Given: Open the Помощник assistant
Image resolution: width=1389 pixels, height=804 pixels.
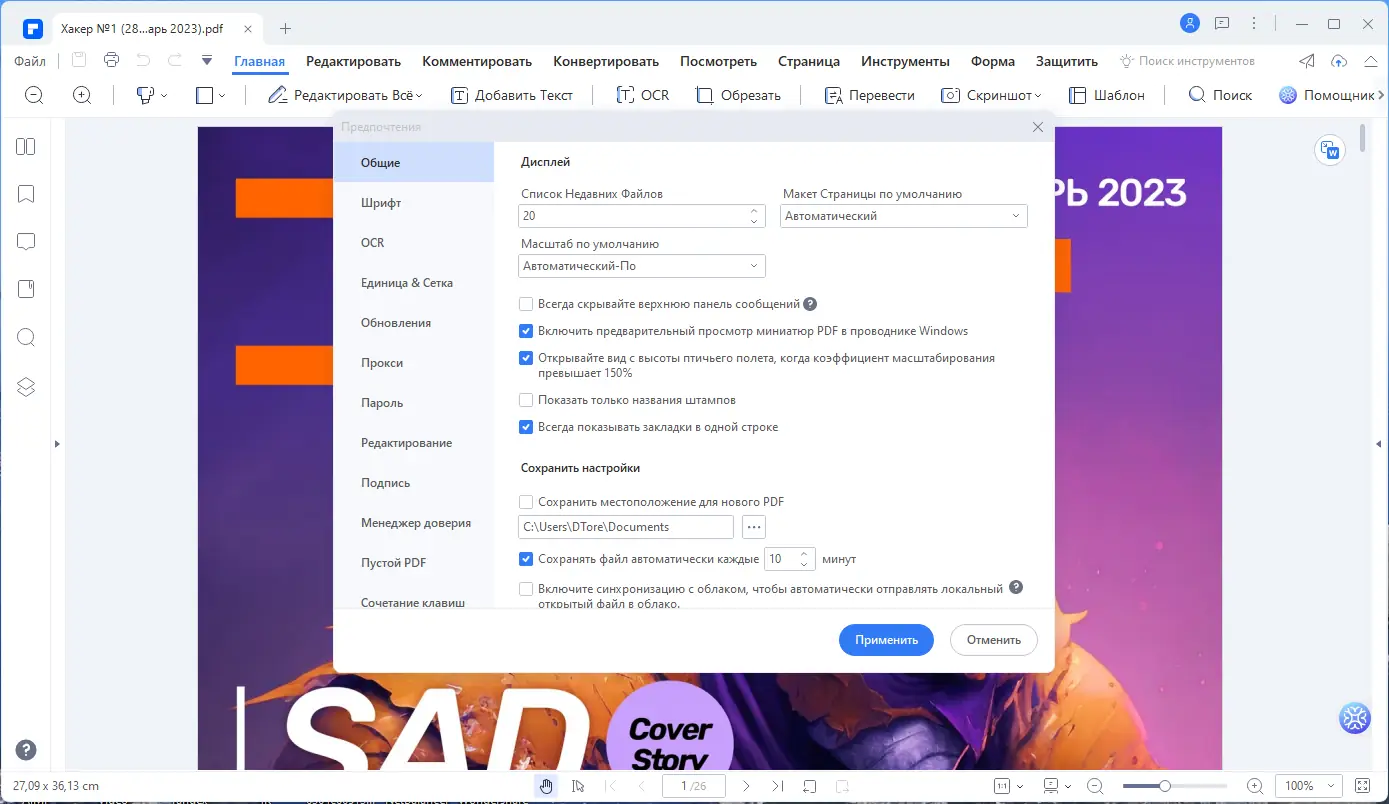Looking at the screenshot, I should pyautogui.click(x=1327, y=95).
